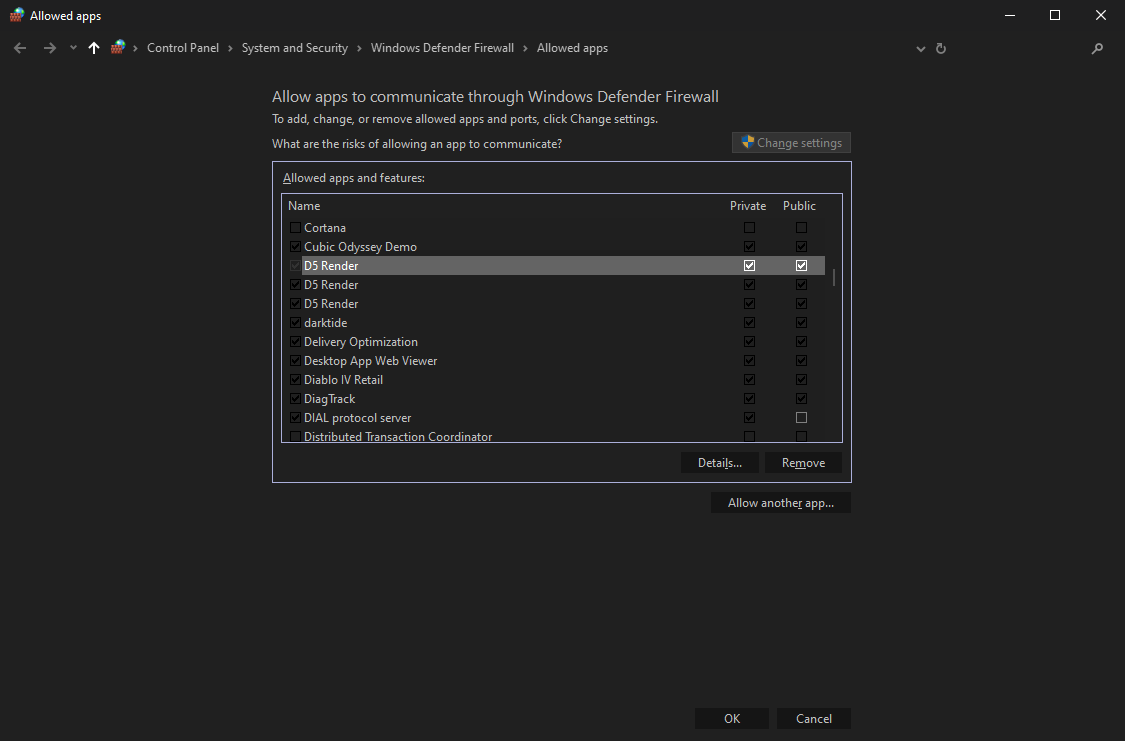Select the Allowed apps breadcrumb
The width and height of the screenshot is (1125, 741).
click(573, 48)
